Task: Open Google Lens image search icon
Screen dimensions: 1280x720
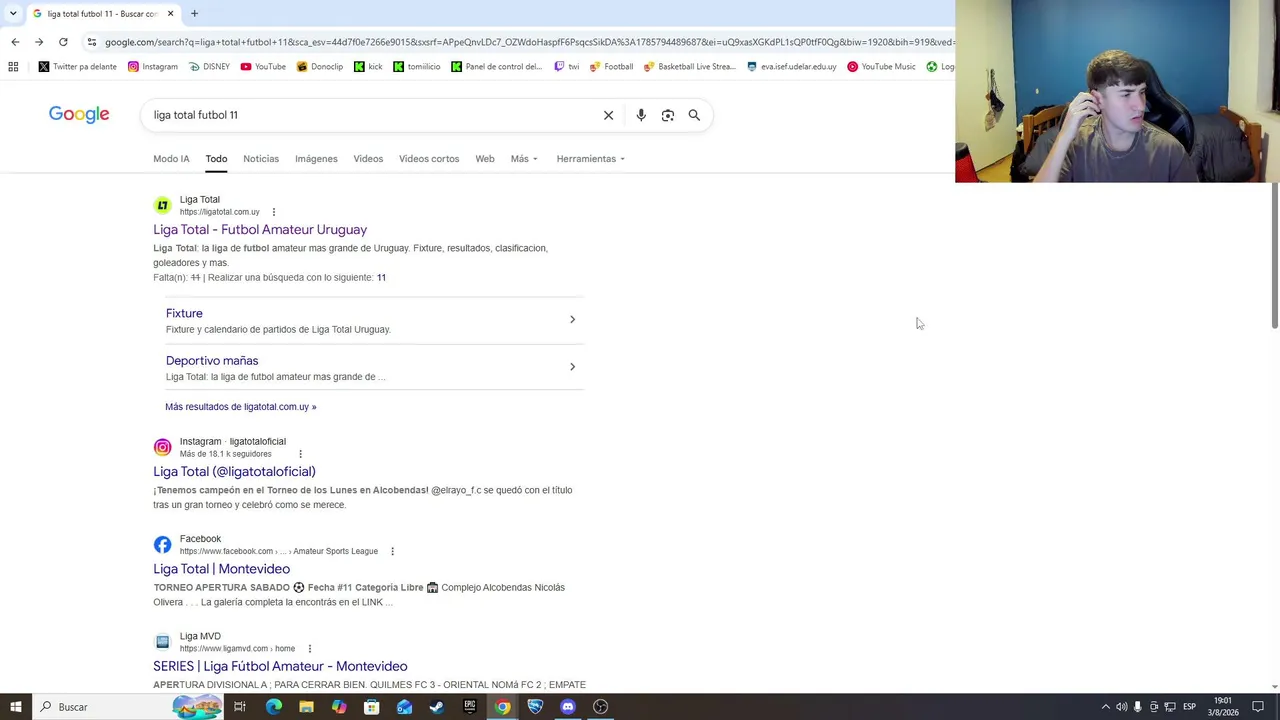Action: pyautogui.click(x=668, y=115)
